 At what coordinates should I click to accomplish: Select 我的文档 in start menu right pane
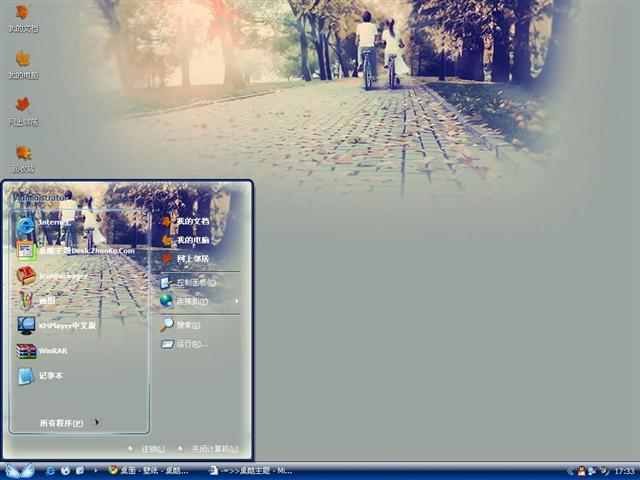point(186,221)
